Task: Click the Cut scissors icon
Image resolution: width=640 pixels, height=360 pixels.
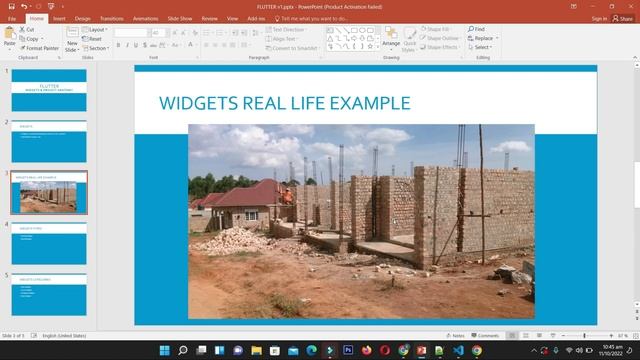Action: point(22,29)
